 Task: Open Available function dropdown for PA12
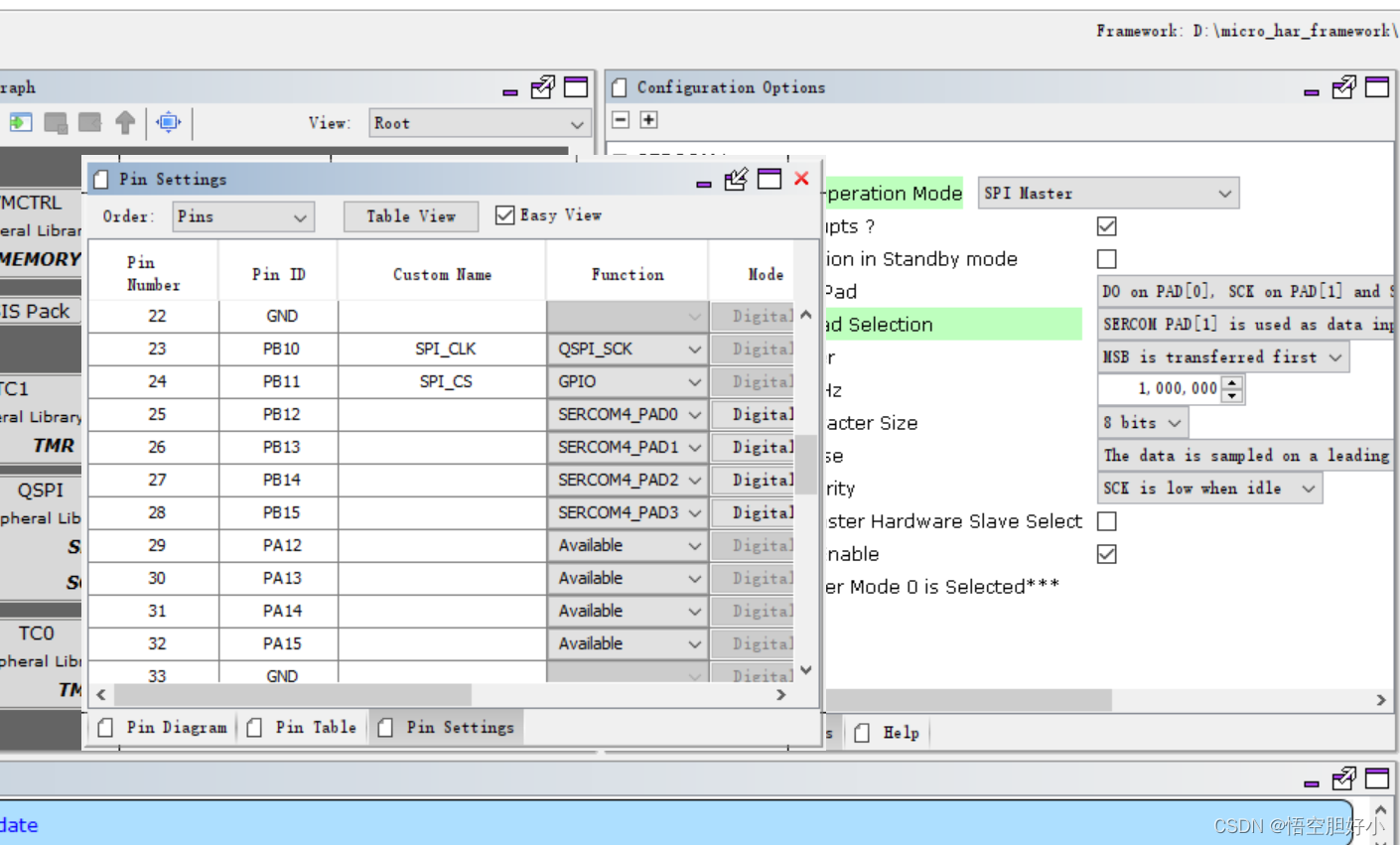pyautogui.click(x=628, y=546)
